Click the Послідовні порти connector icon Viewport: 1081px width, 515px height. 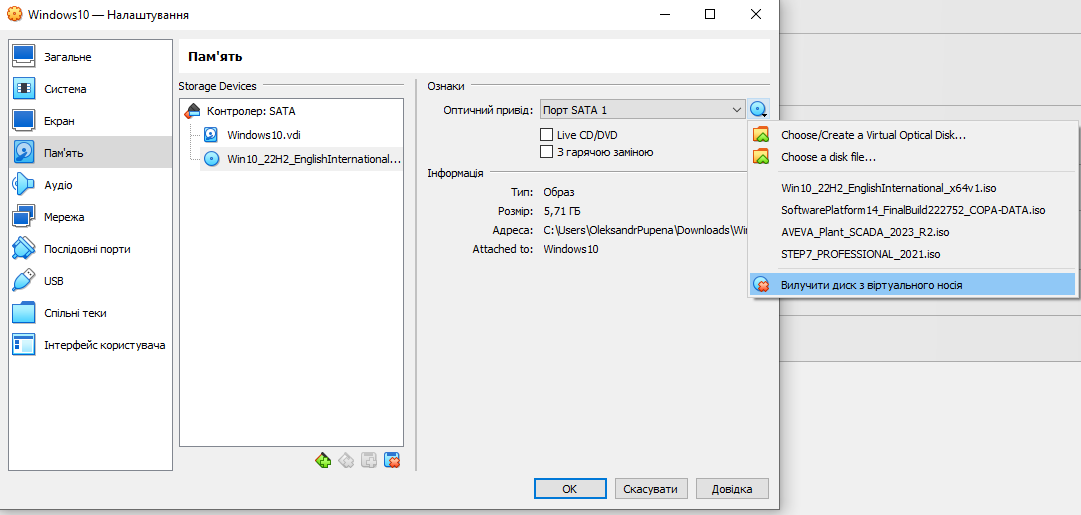click(x=23, y=249)
